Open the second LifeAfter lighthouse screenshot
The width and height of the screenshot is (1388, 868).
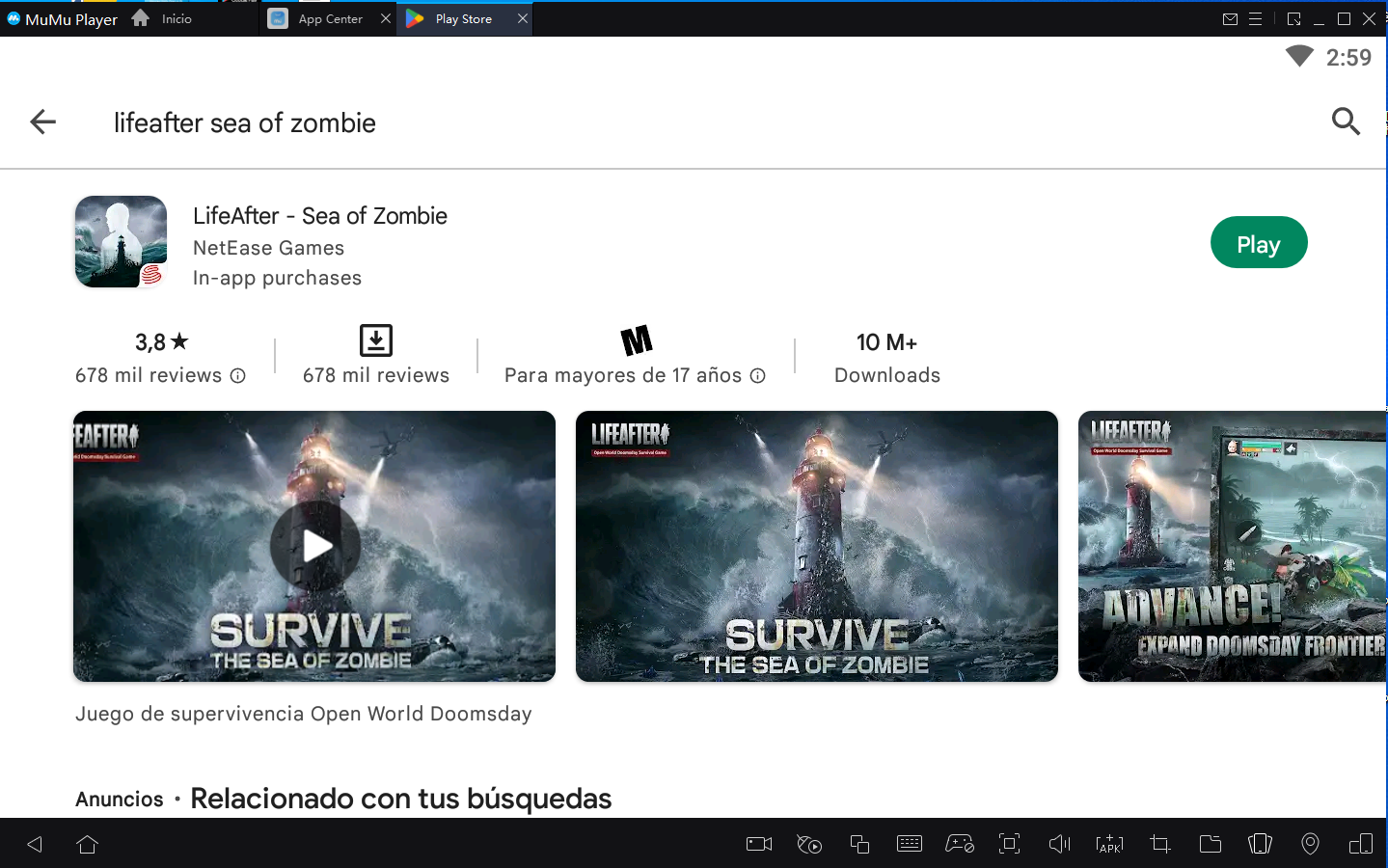[x=816, y=546]
